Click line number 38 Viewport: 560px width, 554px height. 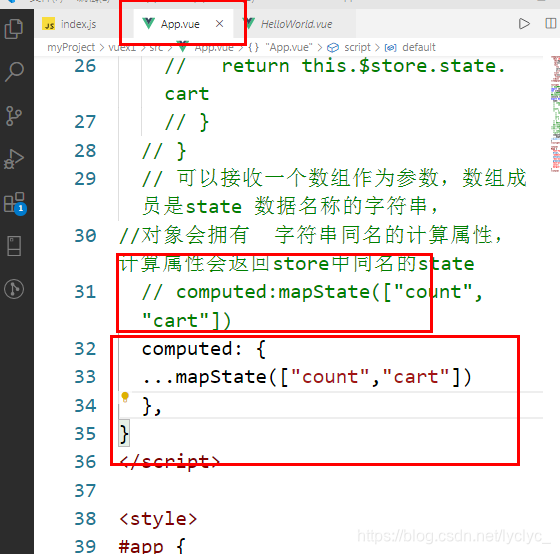click(85, 519)
